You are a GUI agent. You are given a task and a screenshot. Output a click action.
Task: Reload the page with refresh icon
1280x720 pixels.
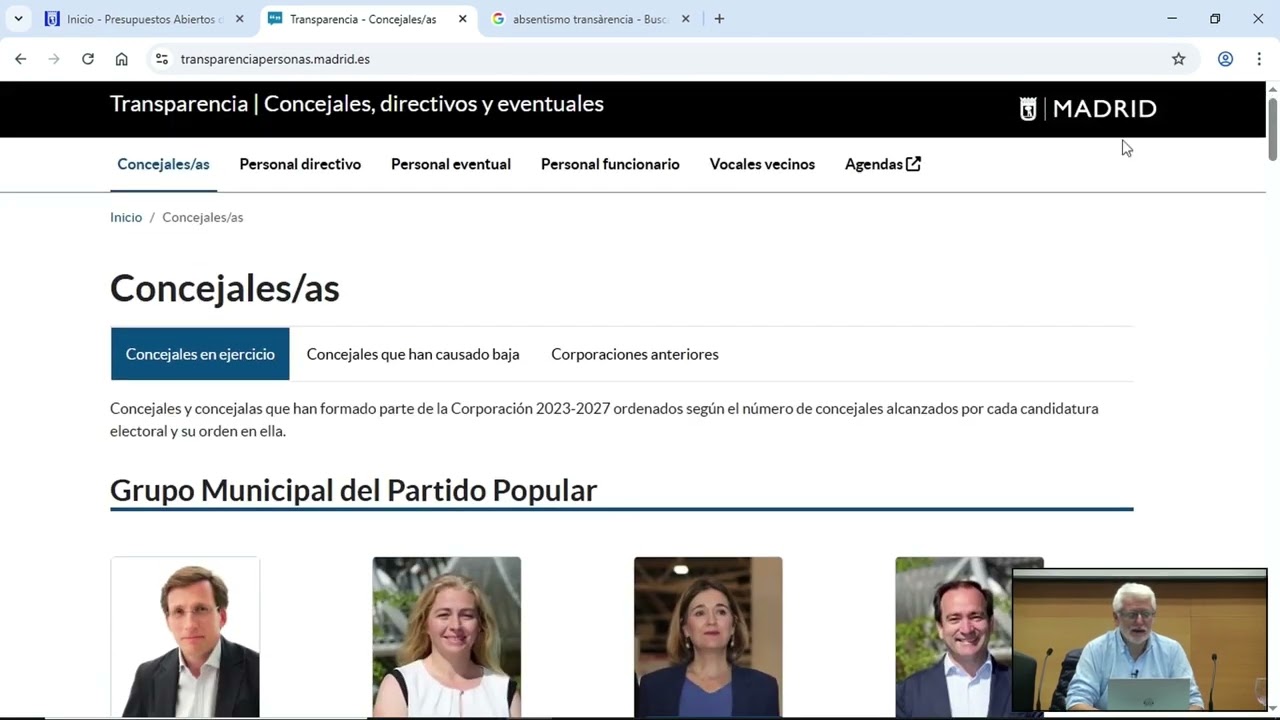(x=88, y=59)
